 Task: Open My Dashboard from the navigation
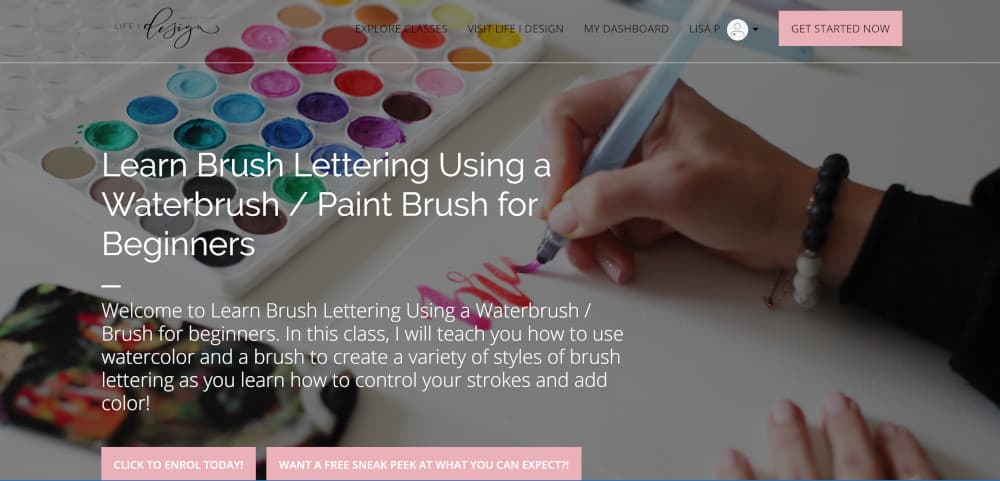[x=626, y=29]
